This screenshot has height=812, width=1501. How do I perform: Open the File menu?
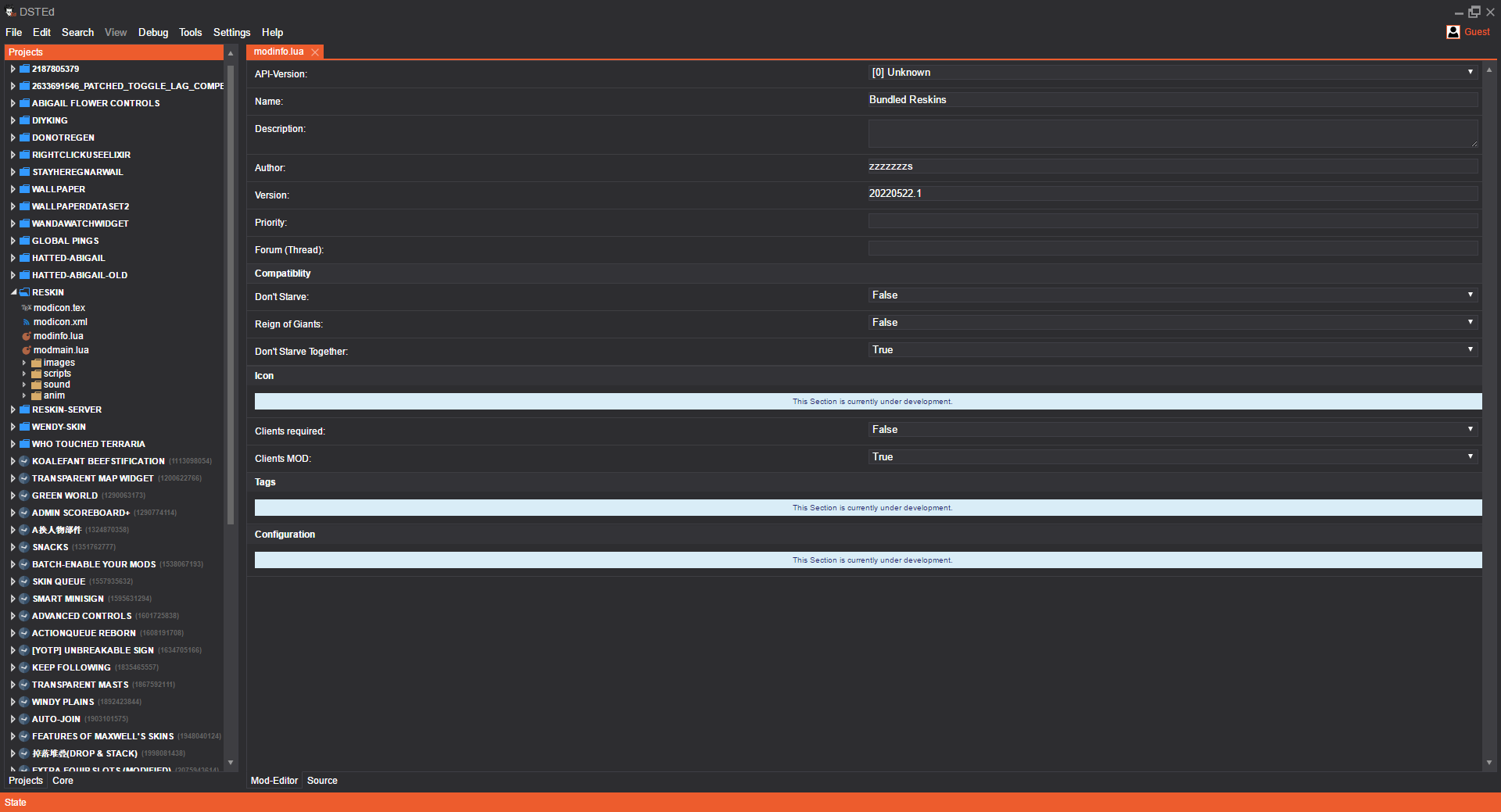click(13, 32)
